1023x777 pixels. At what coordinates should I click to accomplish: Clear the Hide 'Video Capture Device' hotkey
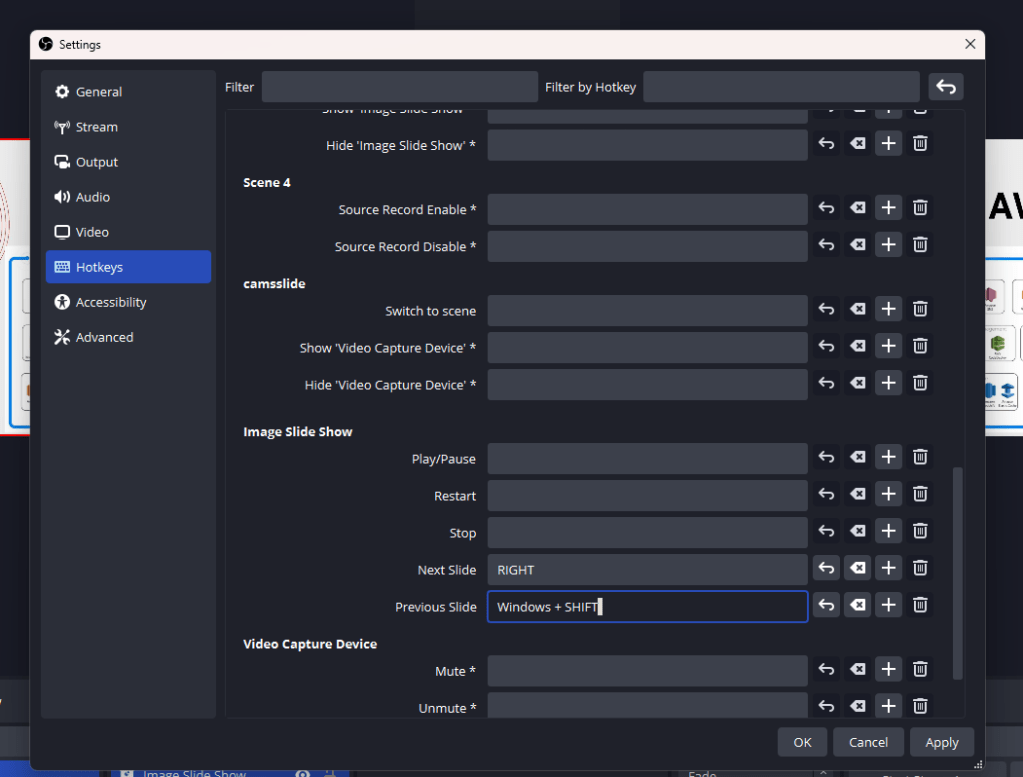point(857,383)
